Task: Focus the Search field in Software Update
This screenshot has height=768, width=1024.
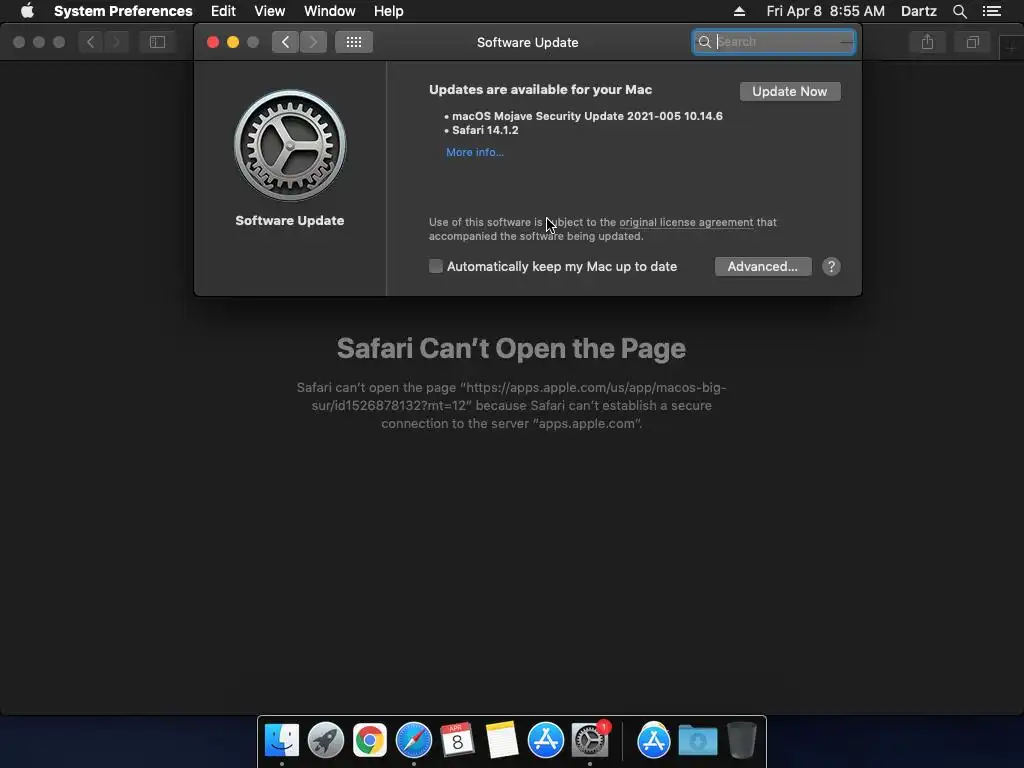Action: 774,42
